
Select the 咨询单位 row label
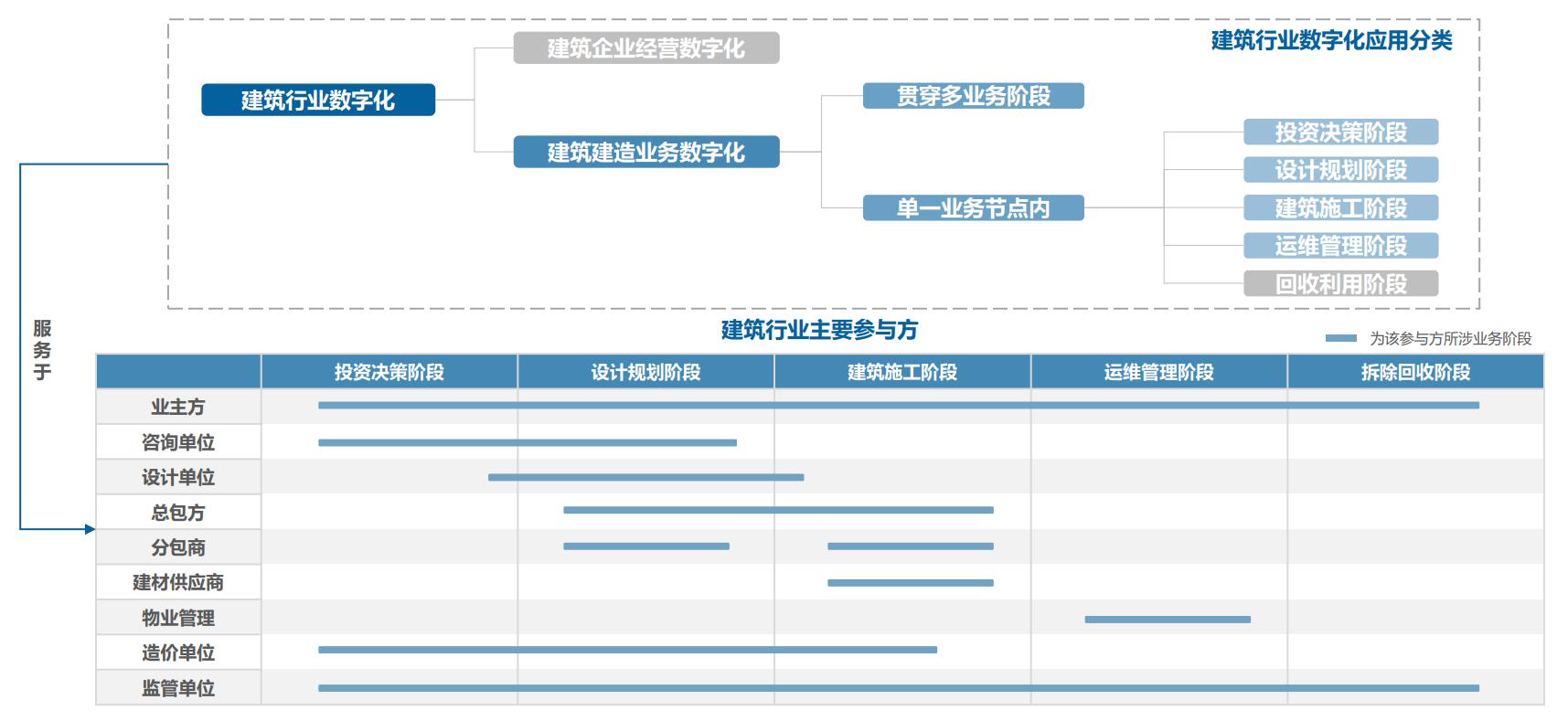[x=178, y=442]
